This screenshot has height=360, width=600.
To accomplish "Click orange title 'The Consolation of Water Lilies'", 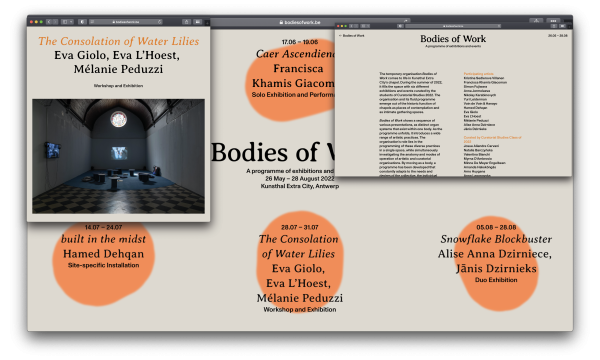I will point(119,41).
